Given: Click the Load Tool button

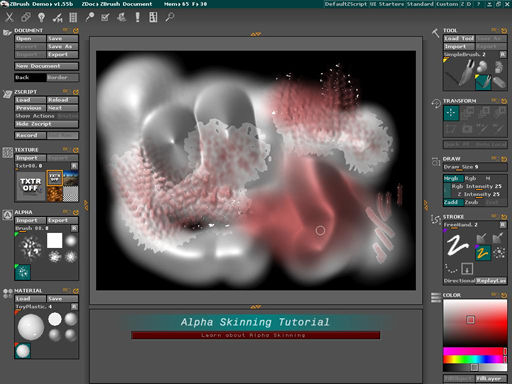Looking at the screenshot, I should coord(459,38).
